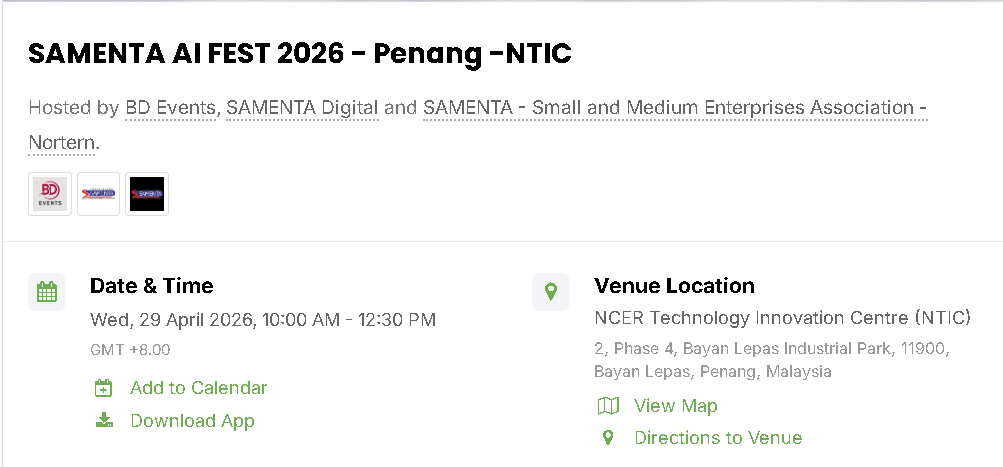Select the Download App link
This screenshot has height=467, width=1003.
[x=193, y=420]
